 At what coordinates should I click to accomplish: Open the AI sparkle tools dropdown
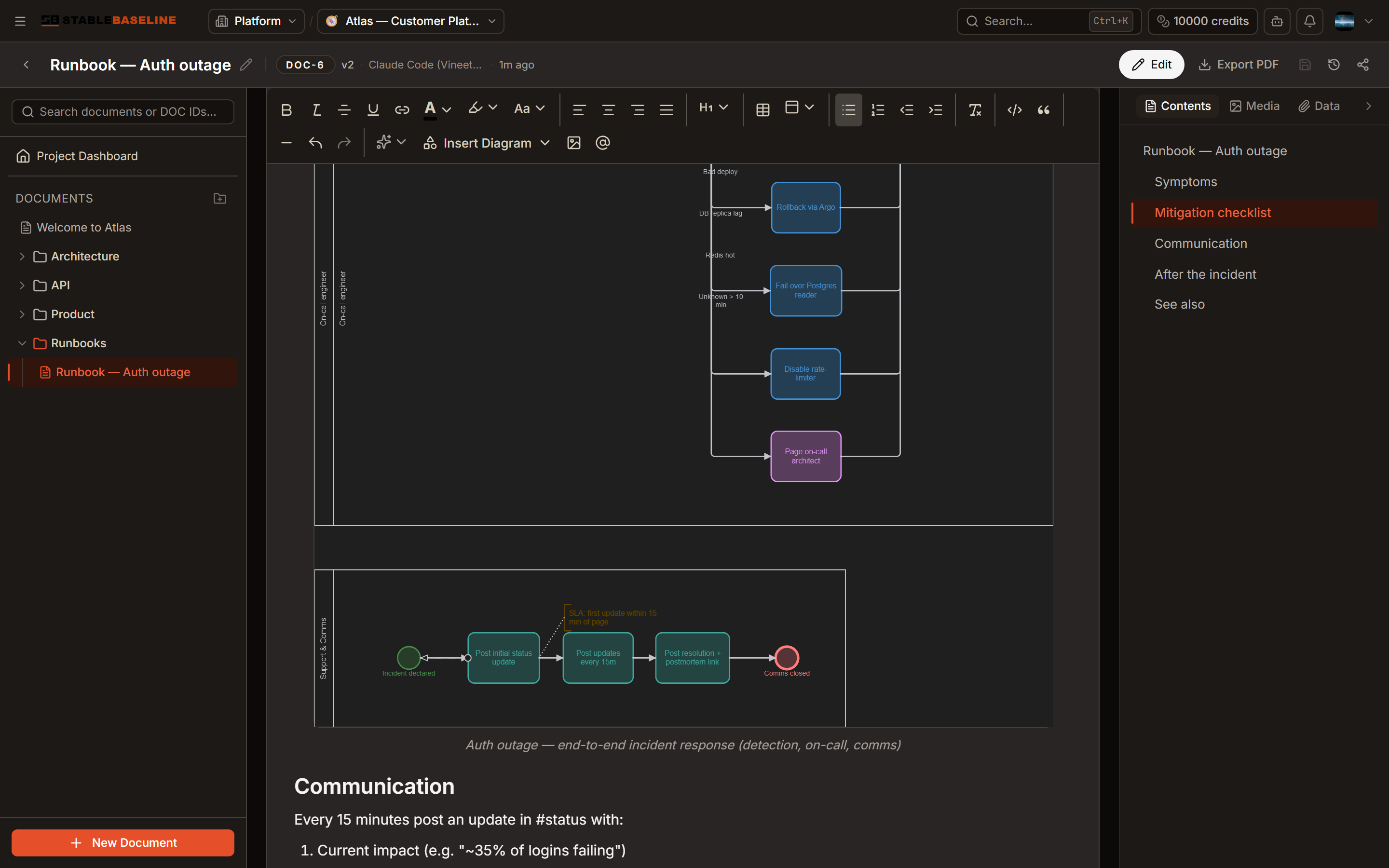pos(391,142)
